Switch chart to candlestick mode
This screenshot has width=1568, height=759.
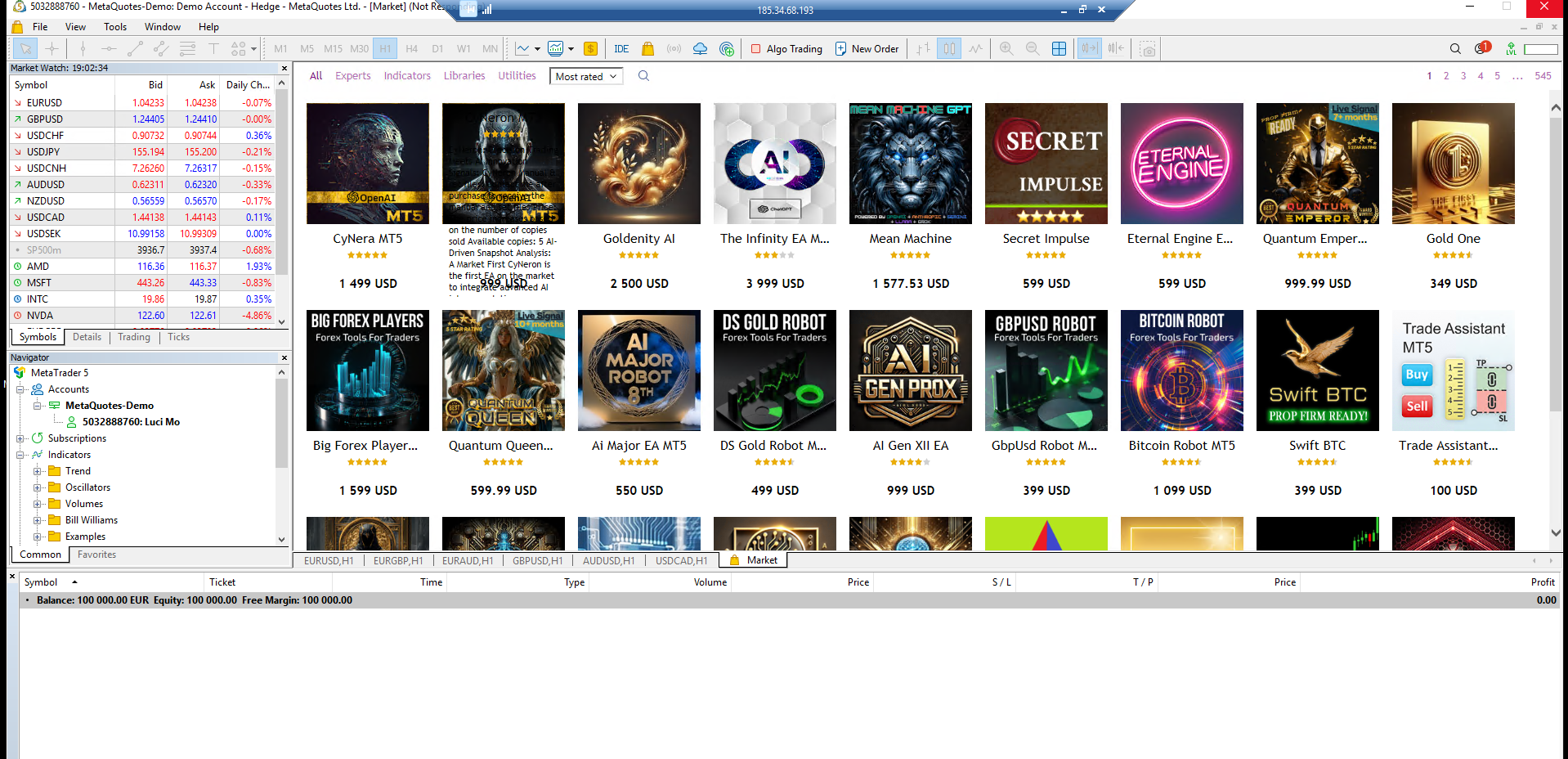(949, 49)
